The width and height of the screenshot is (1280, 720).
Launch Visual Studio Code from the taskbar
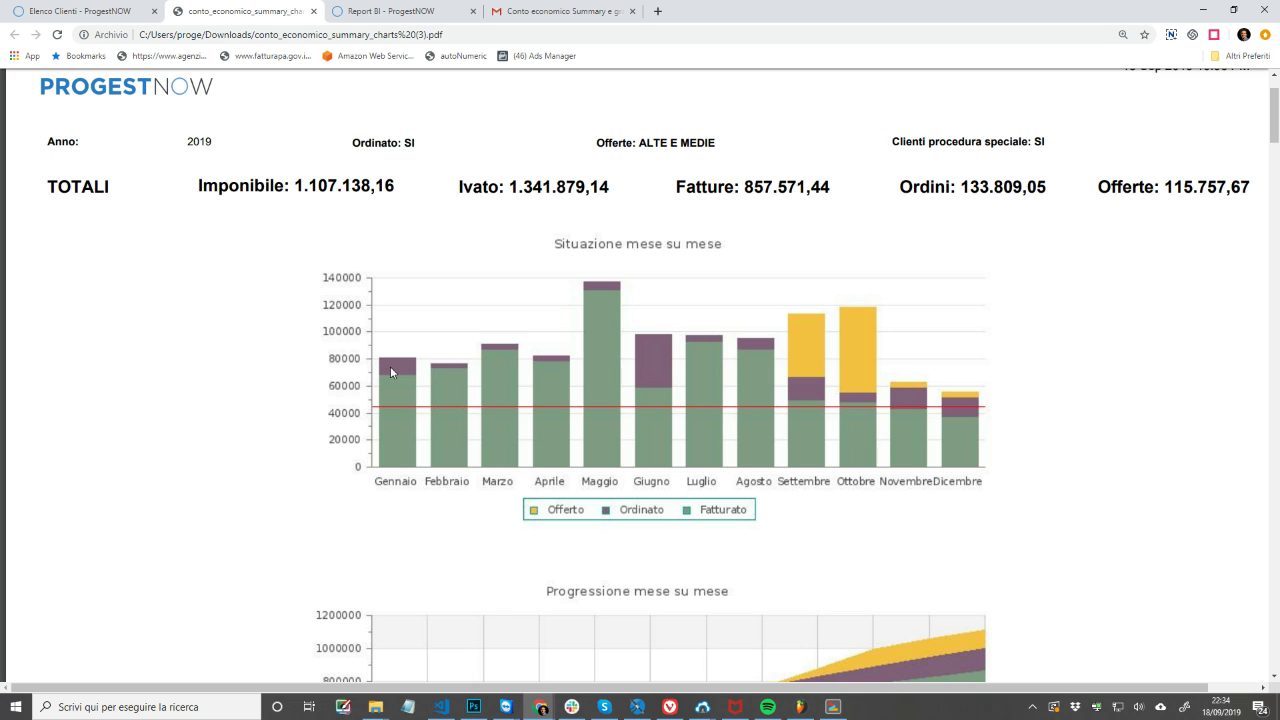(x=441, y=706)
